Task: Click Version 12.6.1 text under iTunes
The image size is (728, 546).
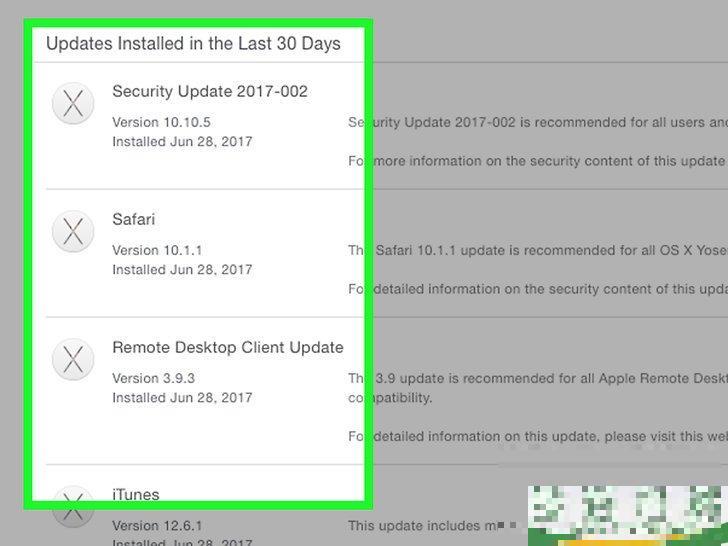Action: click(157, 526)
